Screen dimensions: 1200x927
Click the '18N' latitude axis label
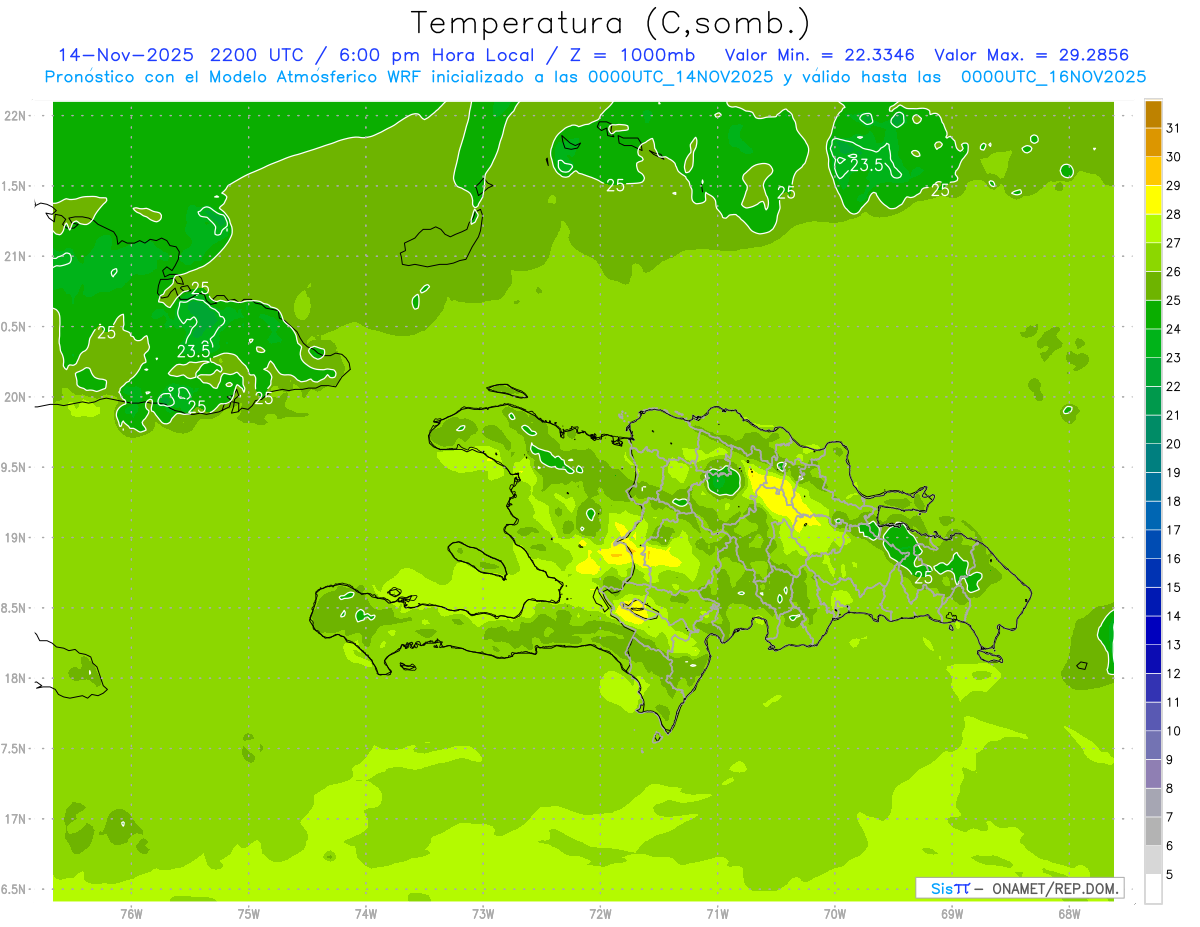(14, 679)
